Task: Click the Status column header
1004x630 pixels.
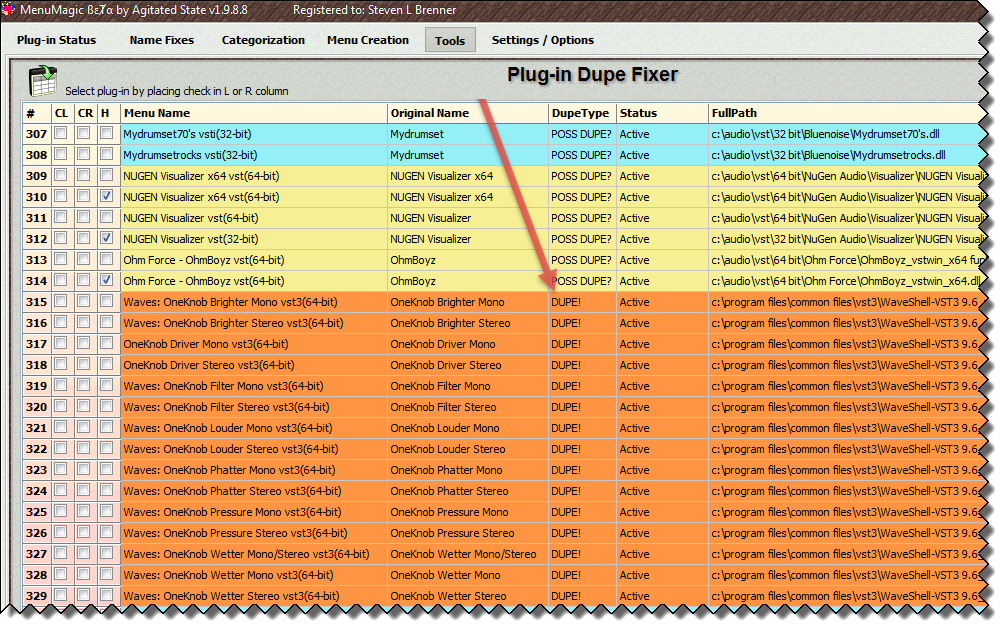Action: pyautogui.click(x=663, y=113)
